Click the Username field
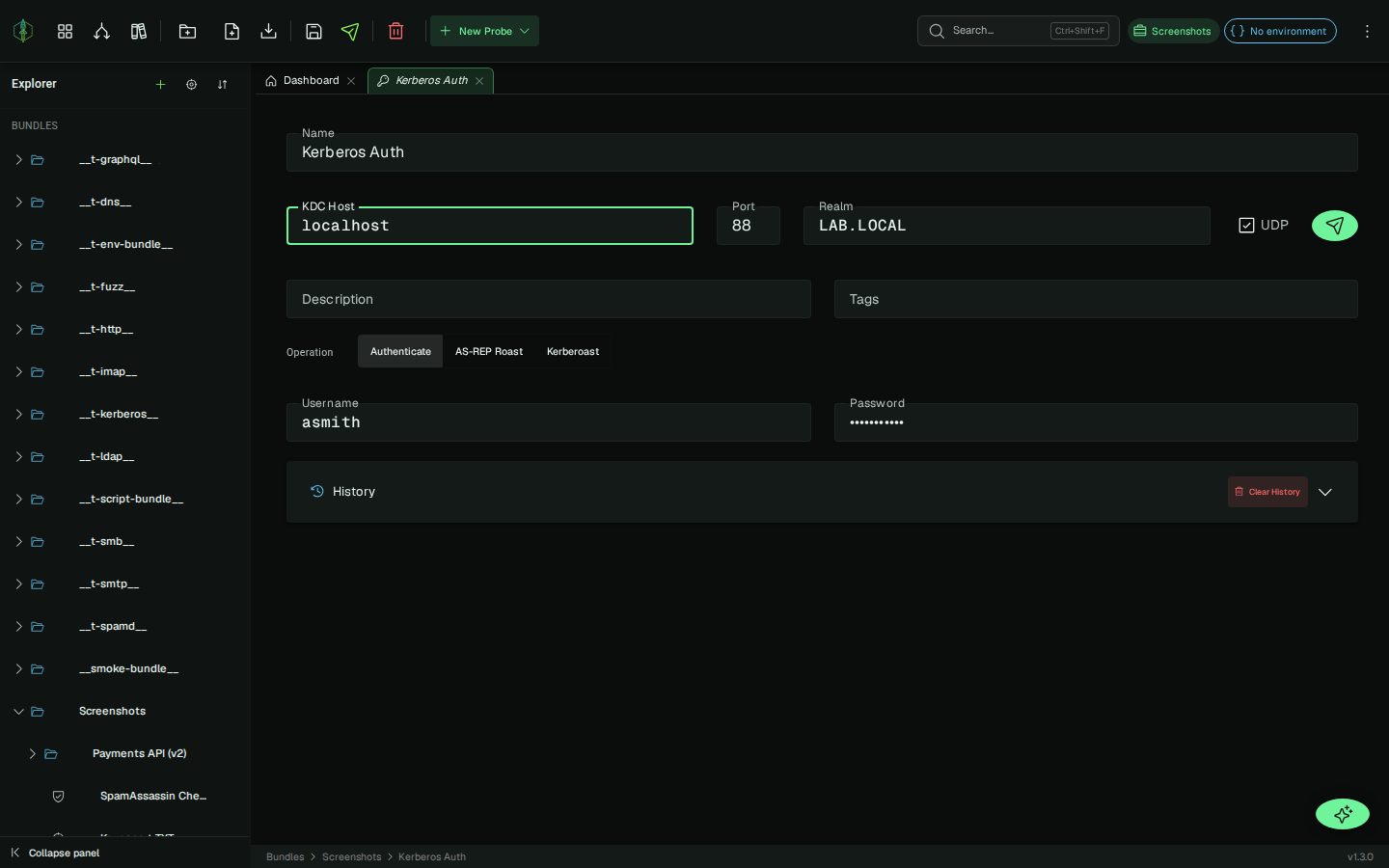This screenshot has height=868, width=1389. [549, 422]
